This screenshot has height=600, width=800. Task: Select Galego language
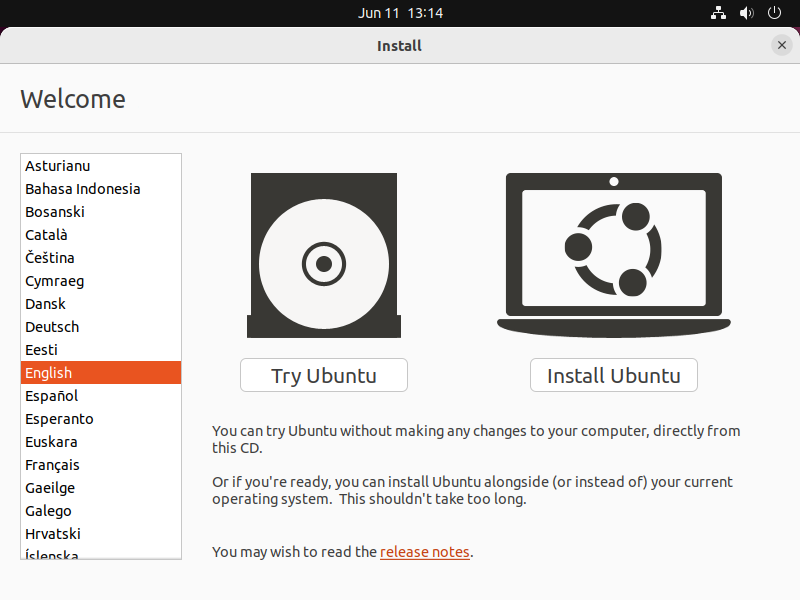pos(101,510)
